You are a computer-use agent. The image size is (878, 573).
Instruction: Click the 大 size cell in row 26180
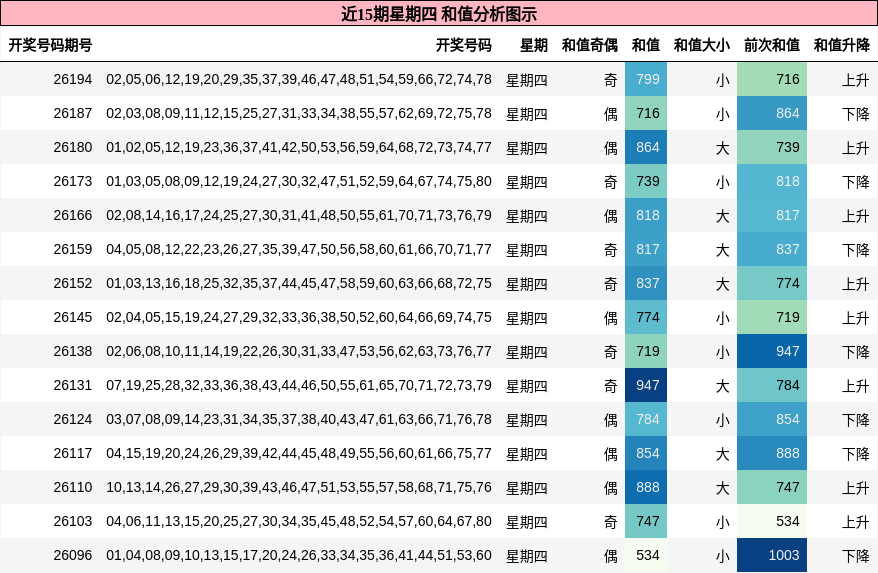[x=722, y=148]
